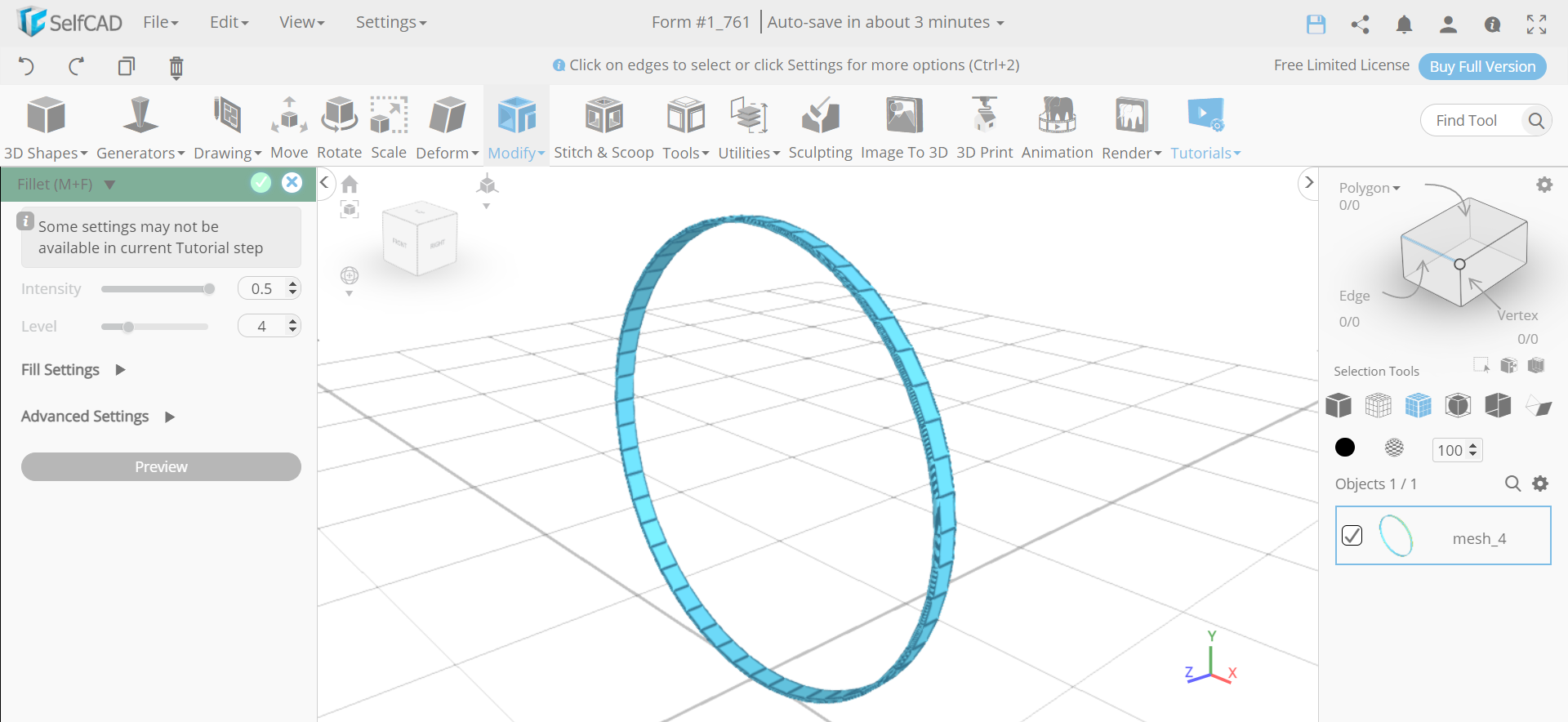Toggle visibility checkbox for mesh_4
Screen dimensions: 1568x722
[1352, 536]
